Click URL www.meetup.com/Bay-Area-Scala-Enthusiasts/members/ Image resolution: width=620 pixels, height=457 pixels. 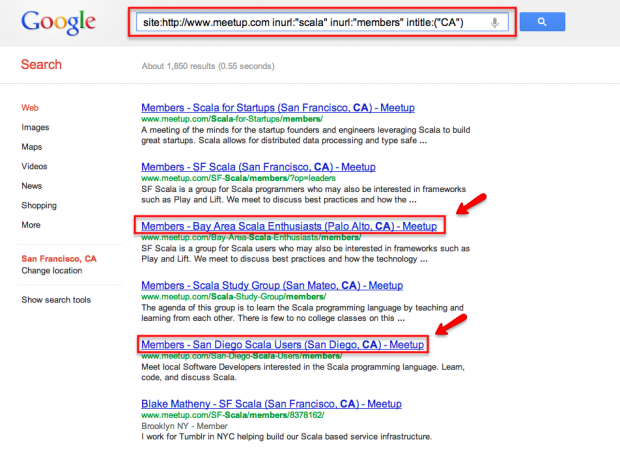tap(251, 237)
